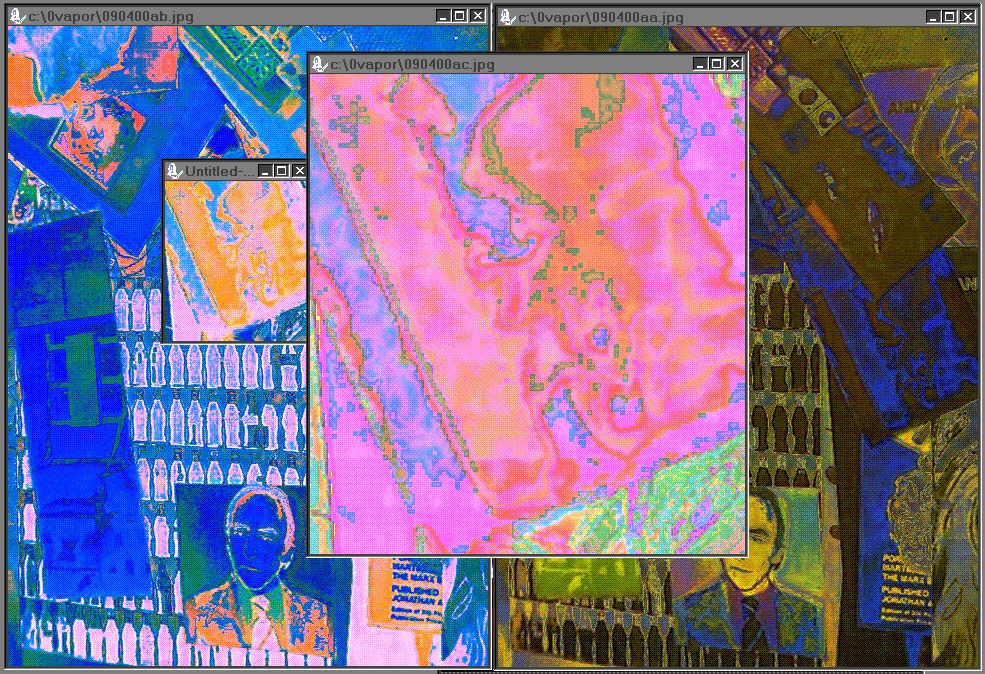Close the 090400ab.jpg image window

[478, 17]
